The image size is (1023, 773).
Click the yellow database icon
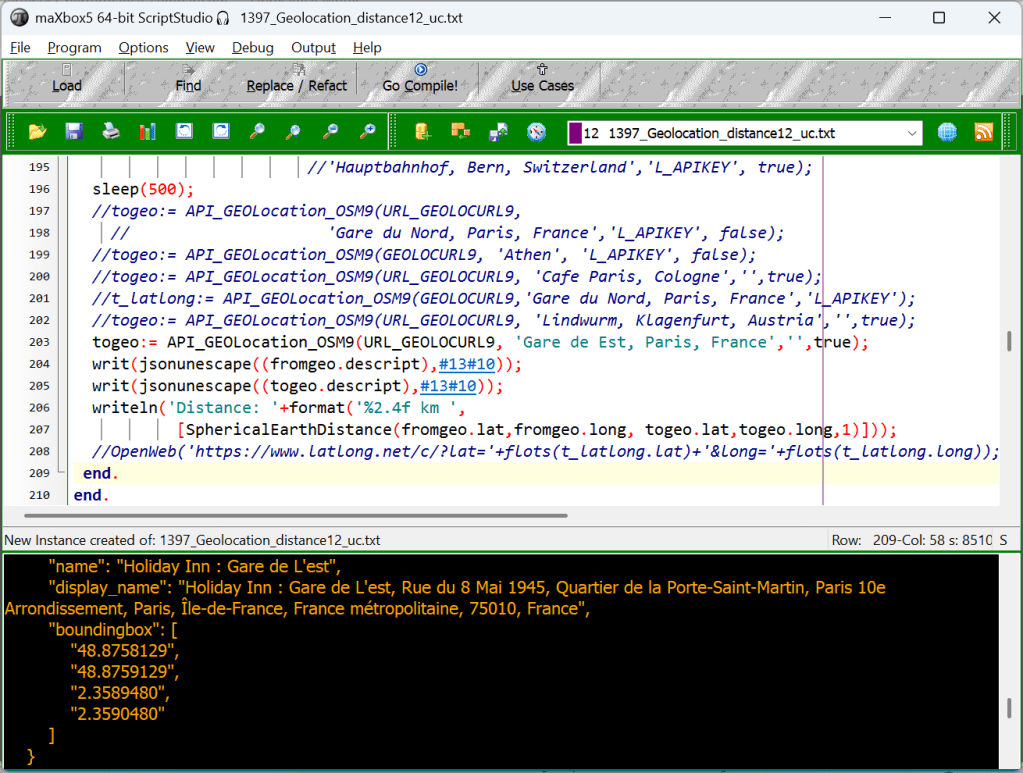(x=423, y=132)
